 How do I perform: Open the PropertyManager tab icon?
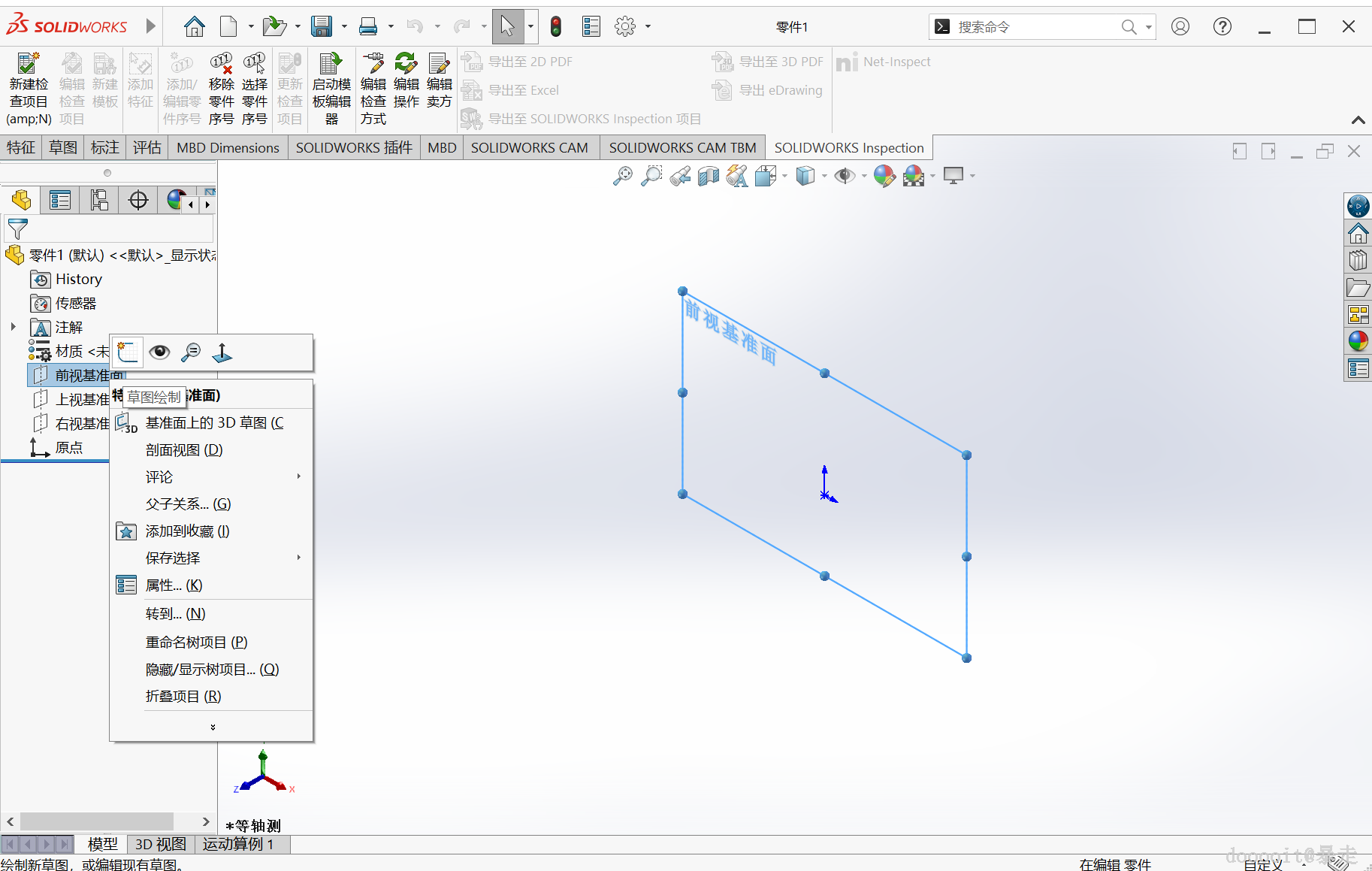(x=60, y=200)
